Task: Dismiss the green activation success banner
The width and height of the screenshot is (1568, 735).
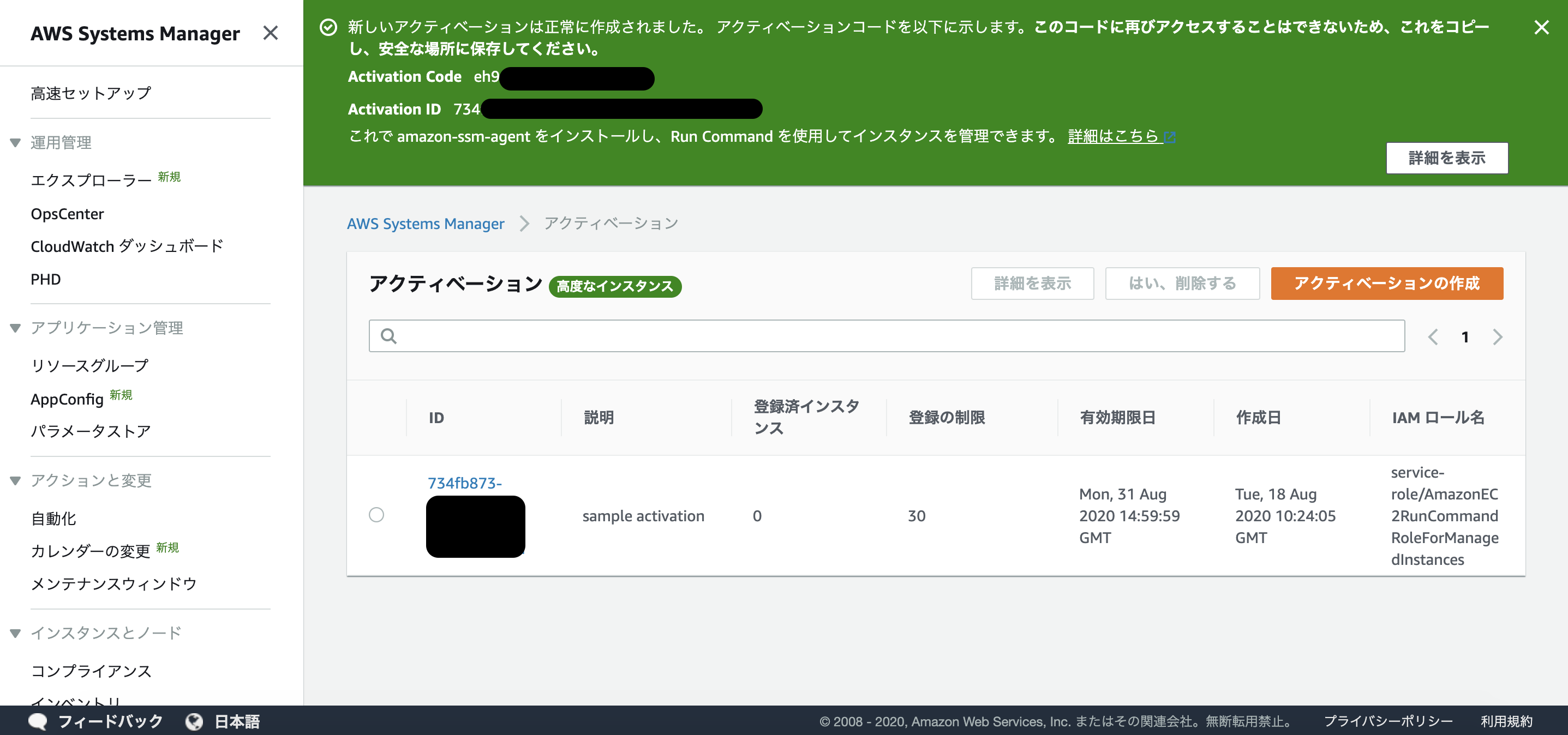Action: click(x=1542, y=28)
